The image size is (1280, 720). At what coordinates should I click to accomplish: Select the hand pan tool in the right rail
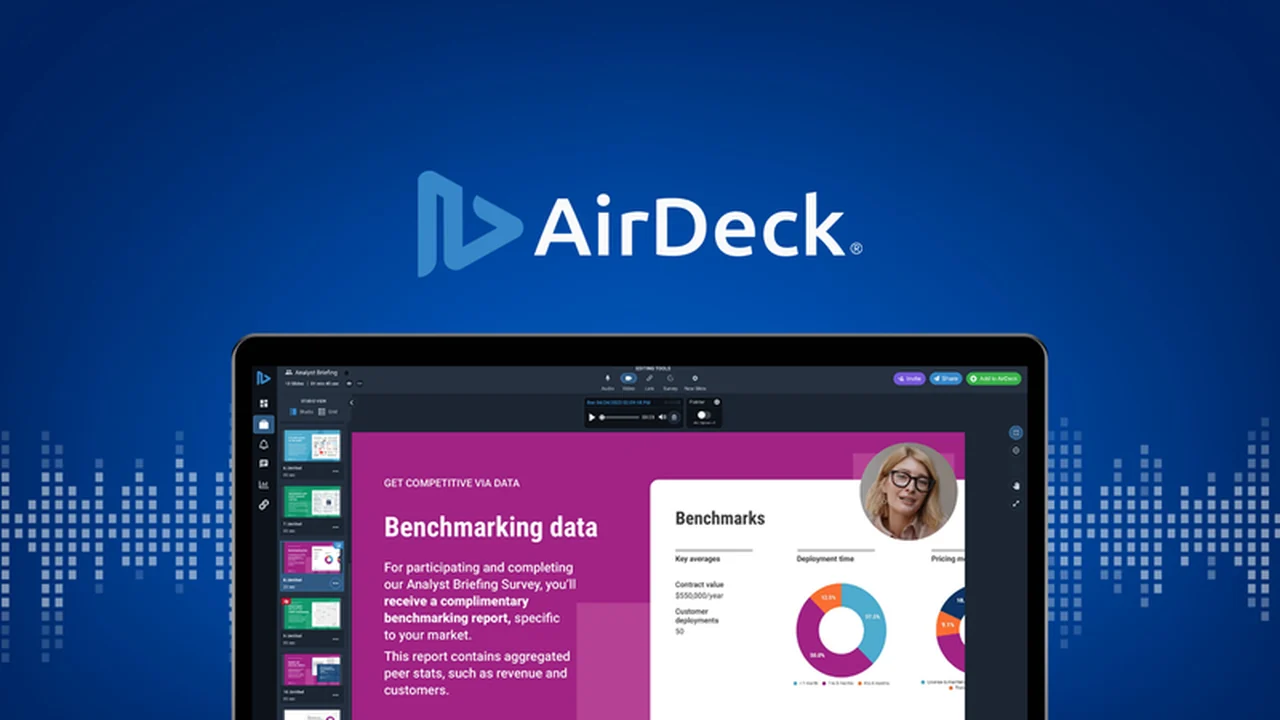tap(1016, 485)
